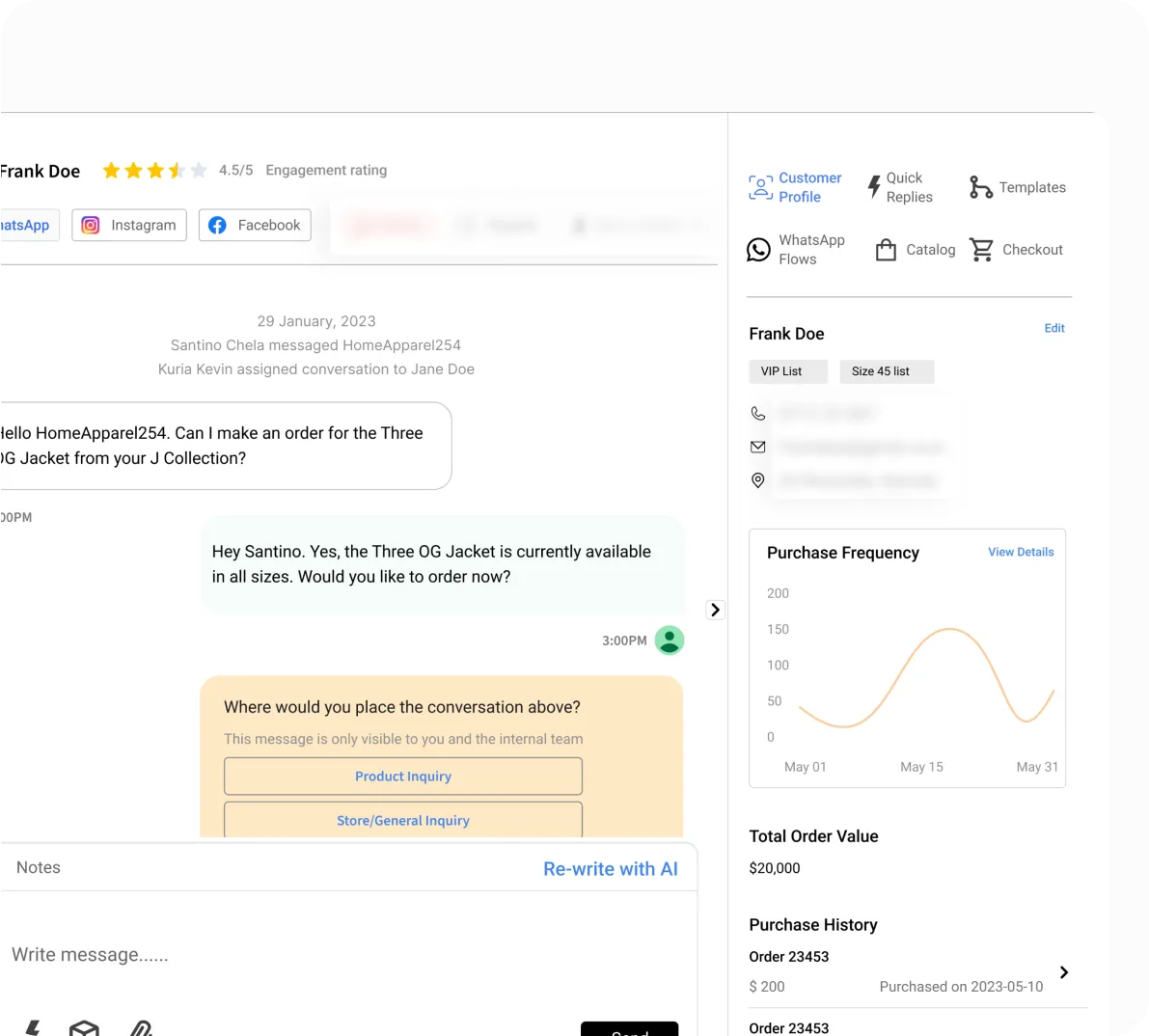
Task: Expand Order 23453 purchase details arrow
Action: [x=1064, y=972]
